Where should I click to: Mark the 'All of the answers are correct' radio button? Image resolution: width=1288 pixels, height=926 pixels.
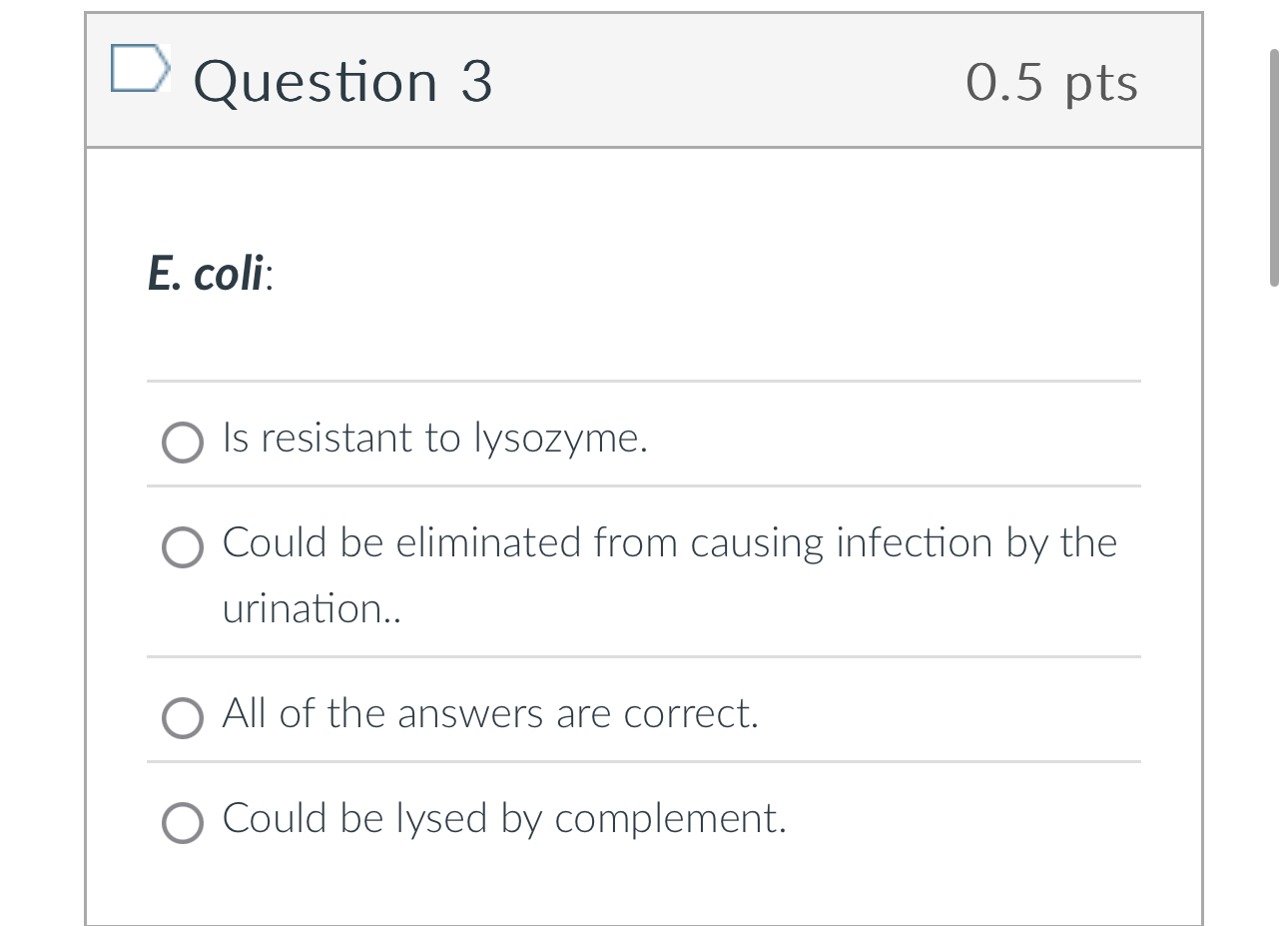coord(183,717)
